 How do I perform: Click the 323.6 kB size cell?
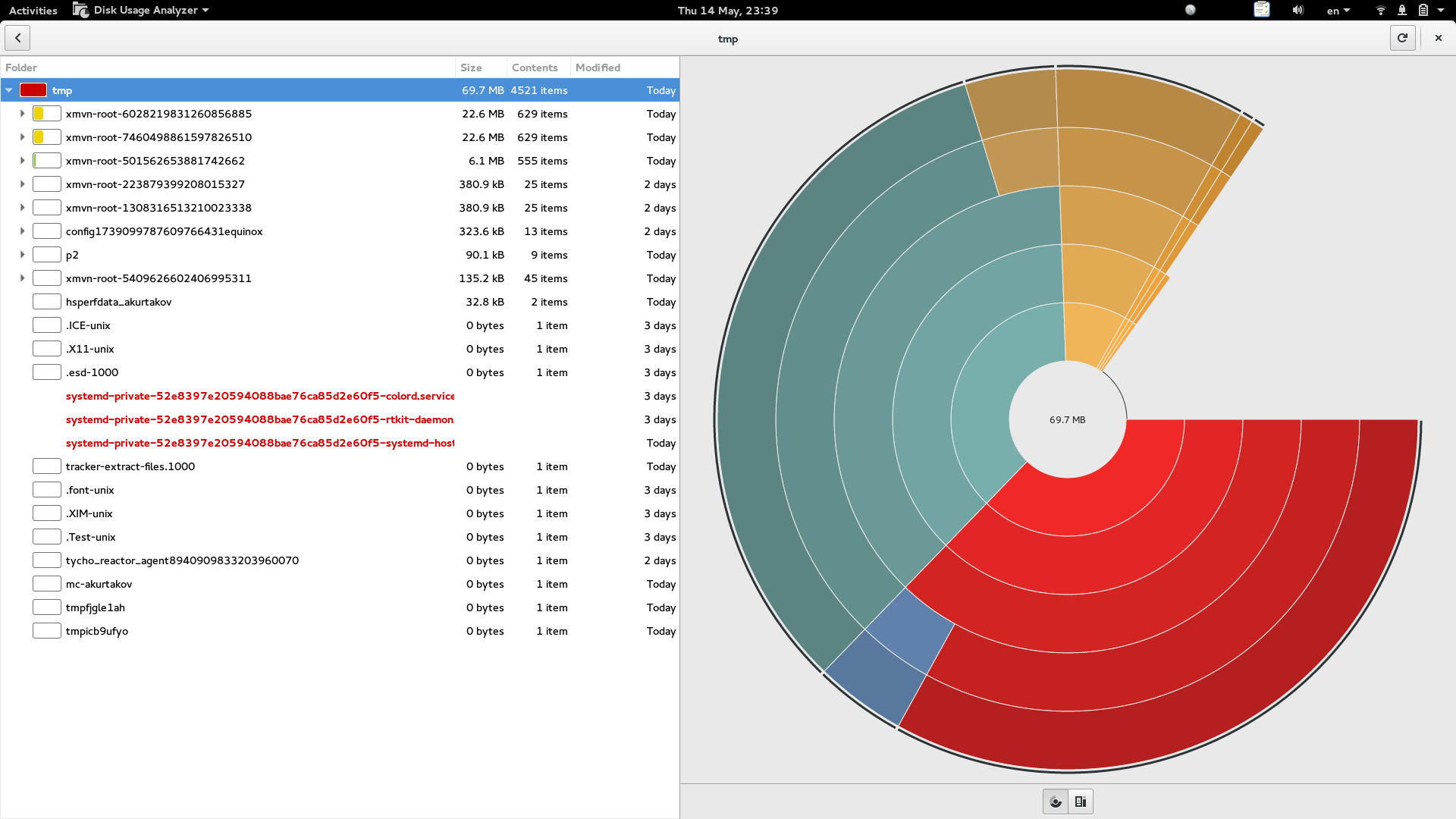pos(482,231)
